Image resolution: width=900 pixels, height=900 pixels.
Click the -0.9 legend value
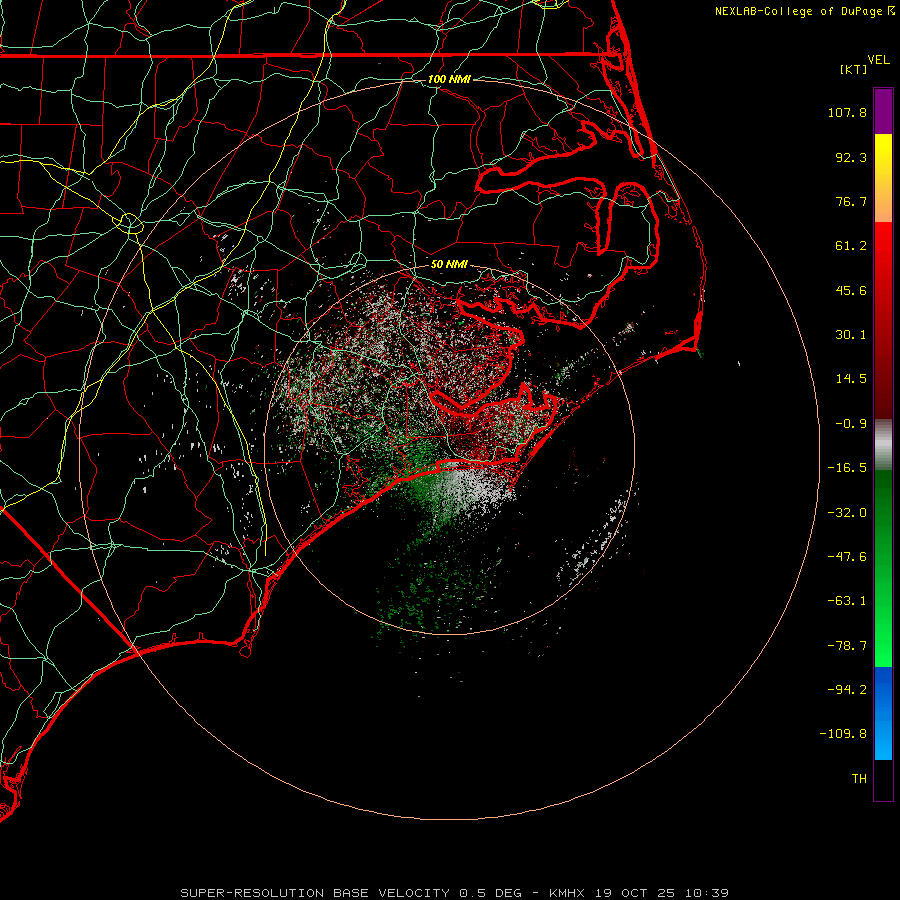tap(851, 424)
